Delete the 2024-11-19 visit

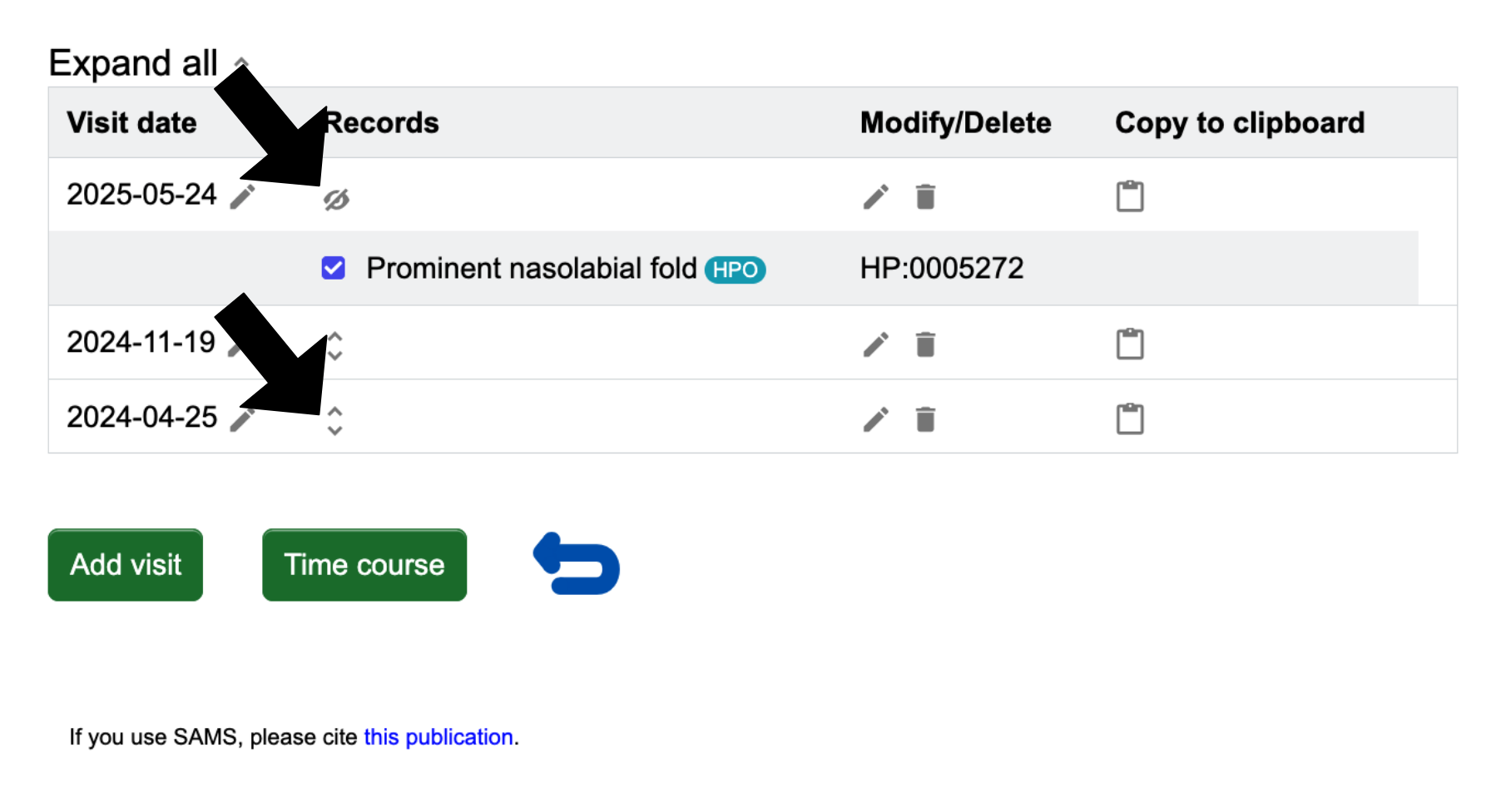point(925,344)
